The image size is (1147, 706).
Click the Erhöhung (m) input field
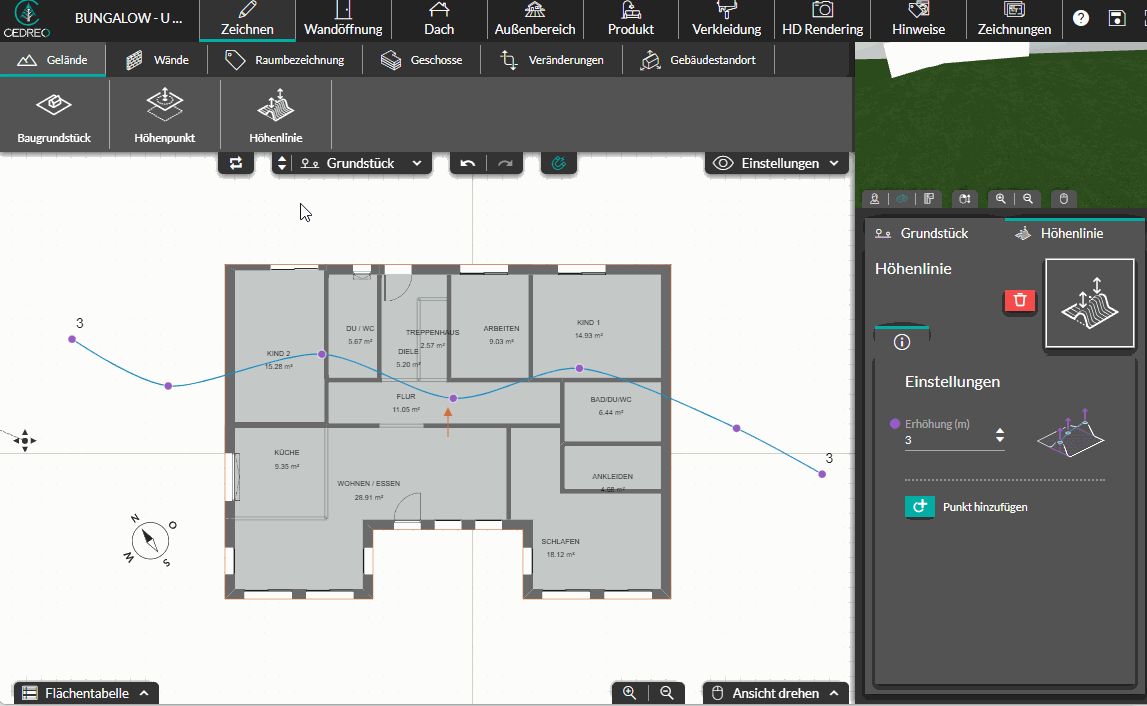(x=948, y=440)
